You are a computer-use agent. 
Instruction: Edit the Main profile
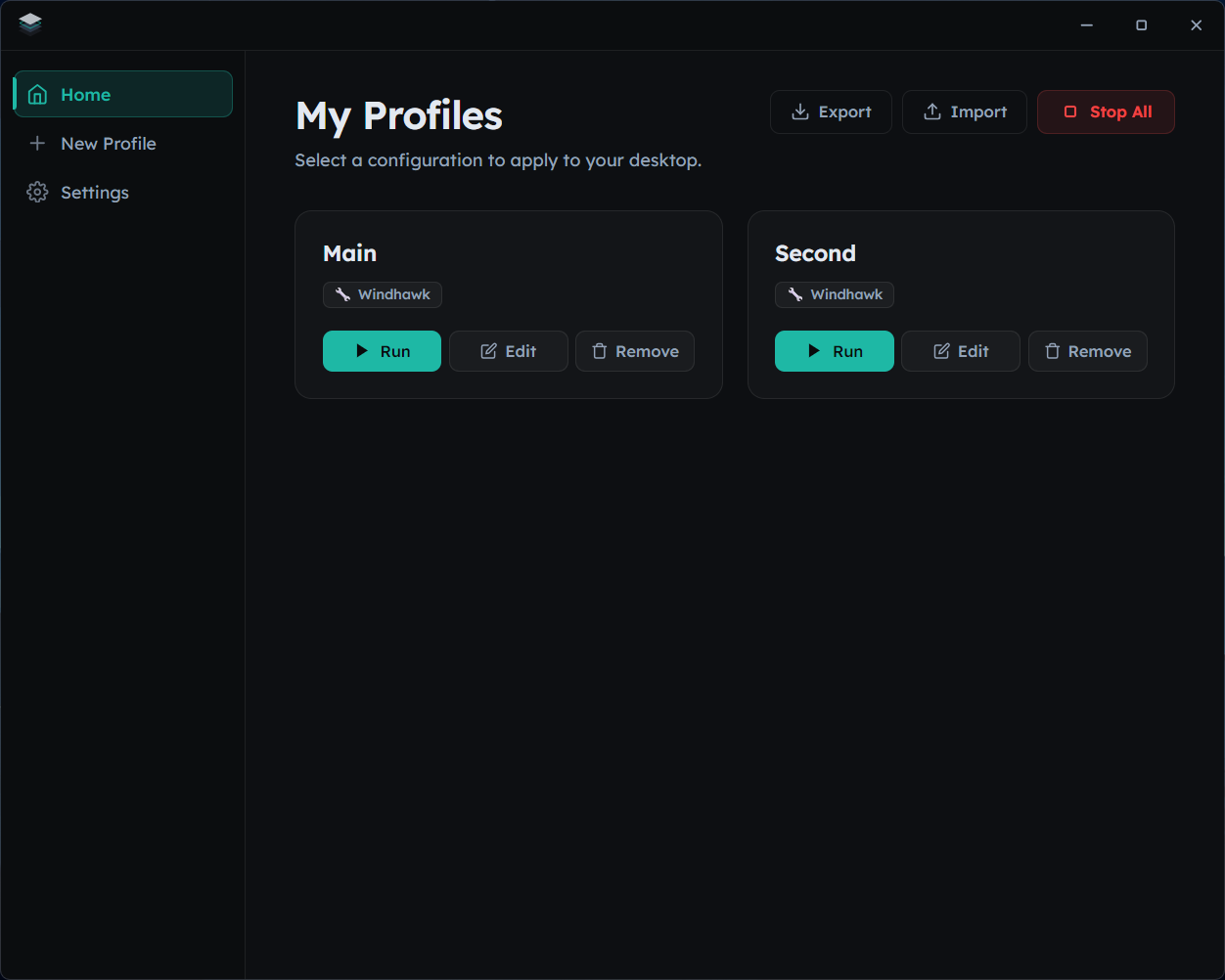[508, 351]
